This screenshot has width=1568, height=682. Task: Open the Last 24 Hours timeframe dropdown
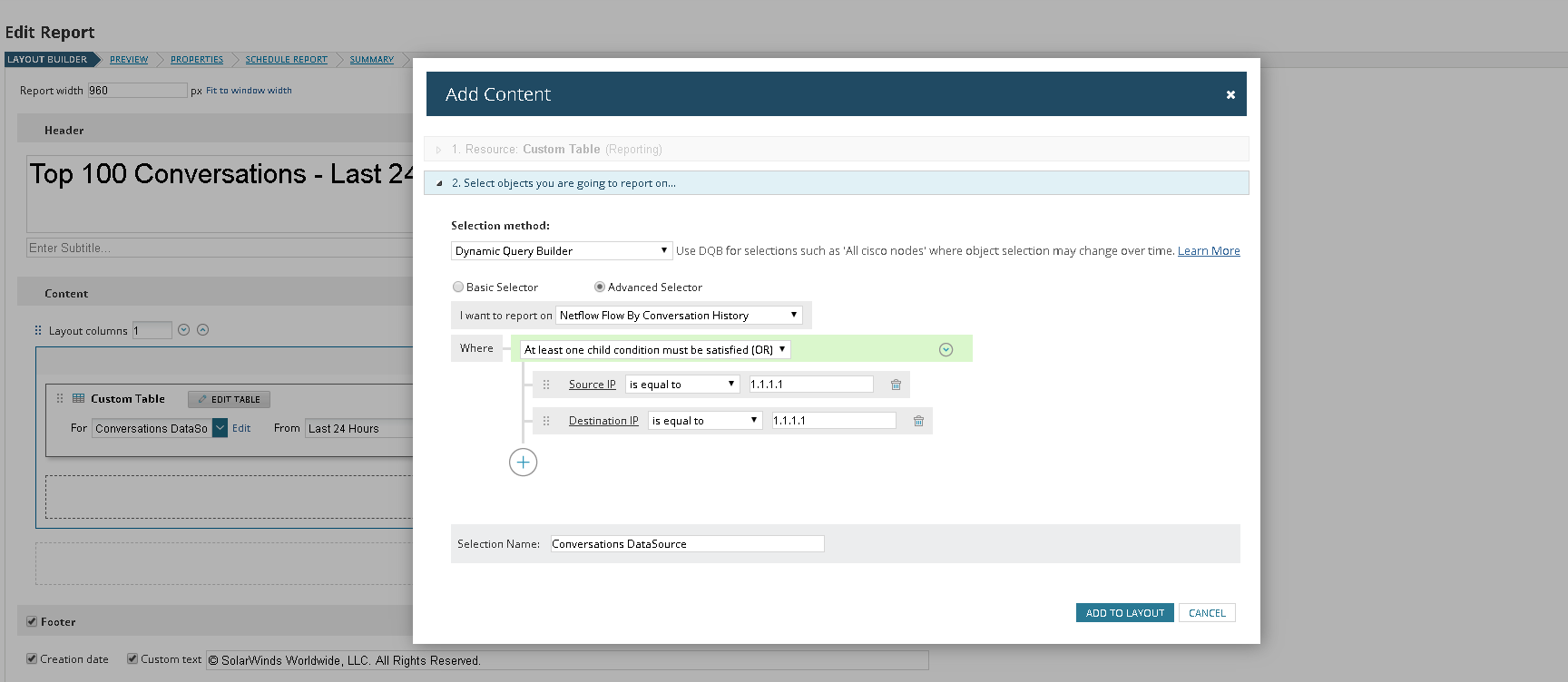coord(360,428)
